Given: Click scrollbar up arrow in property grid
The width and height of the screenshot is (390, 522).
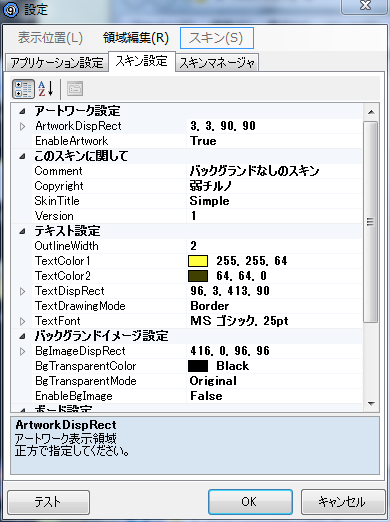Looking at the screenshot, I should [371, 112].
